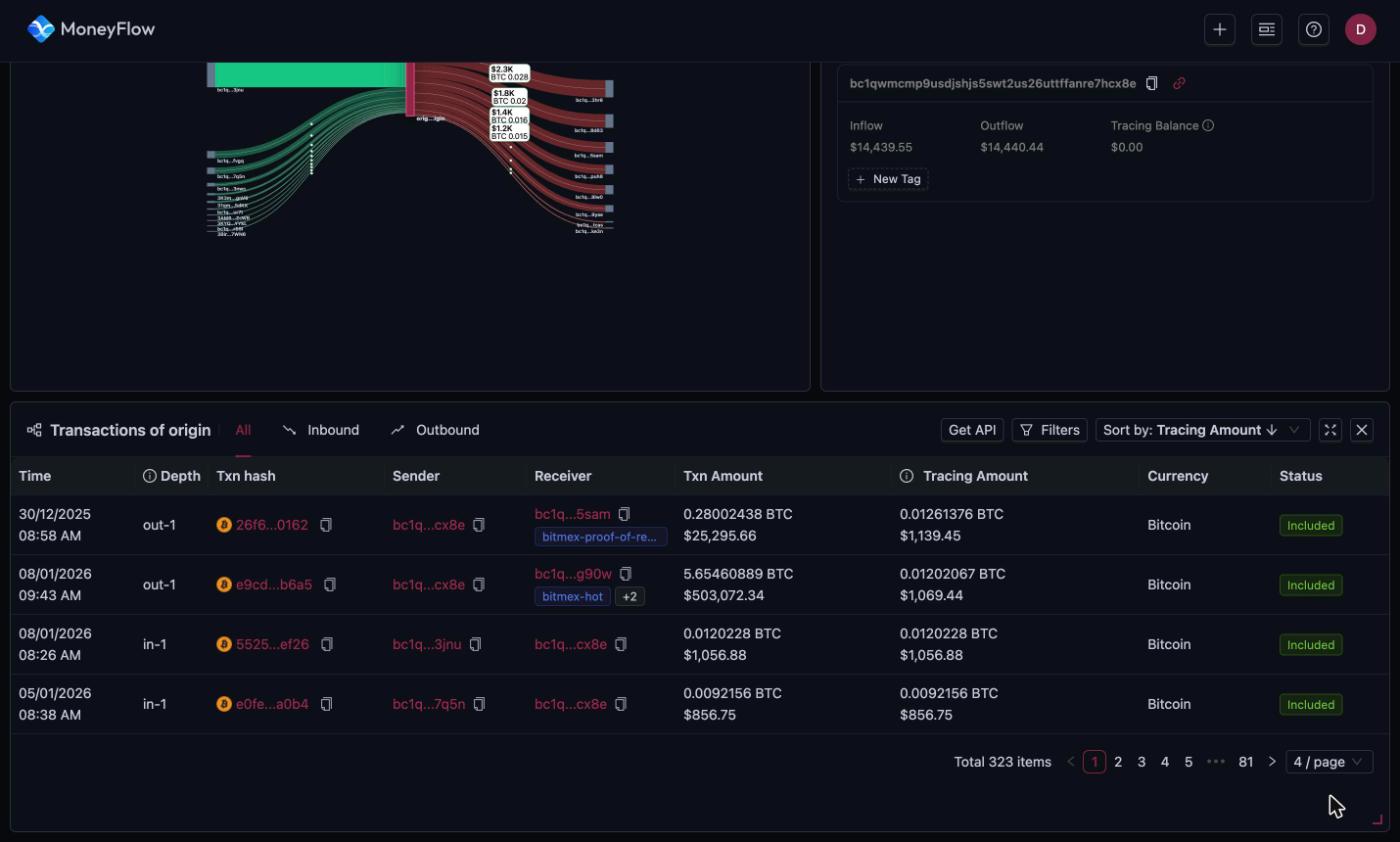1400x842 pixels.
Task: Click the red link icon beside address
Action: tap(1179, 84)
